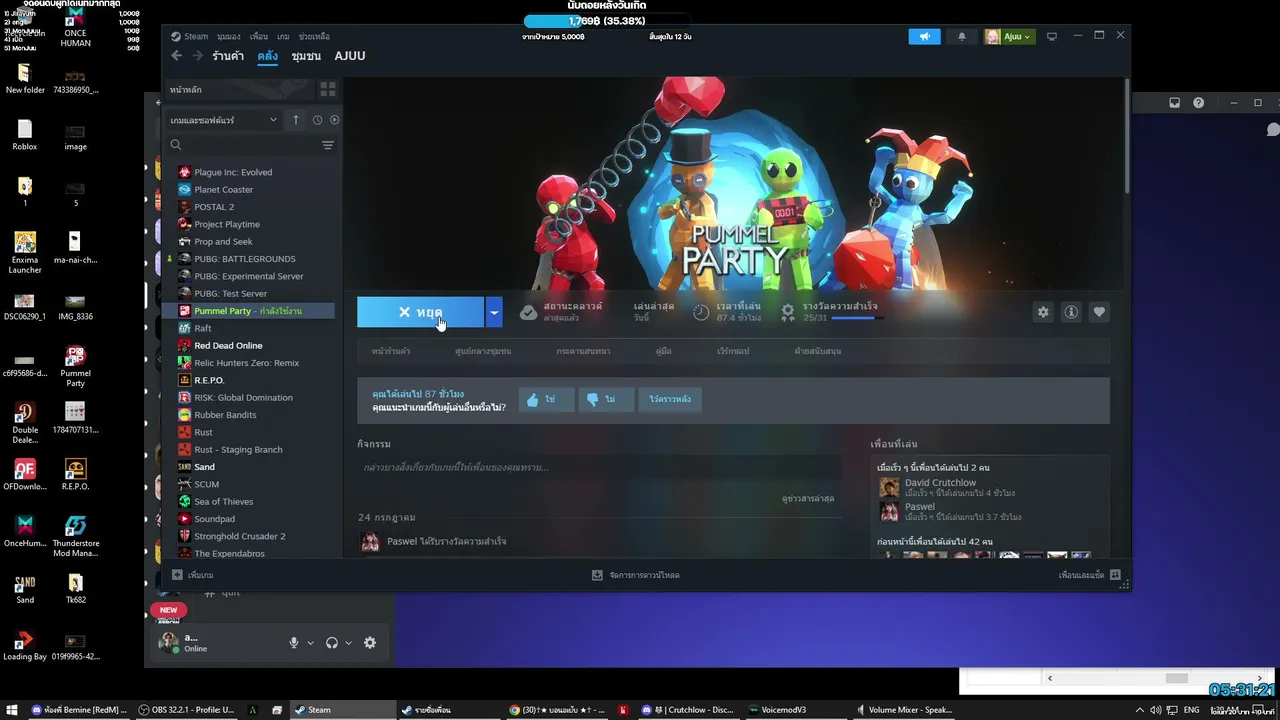Deafen headphones in Discord user panel
The image size is (1280, 720).
click(x=332, y=643)
